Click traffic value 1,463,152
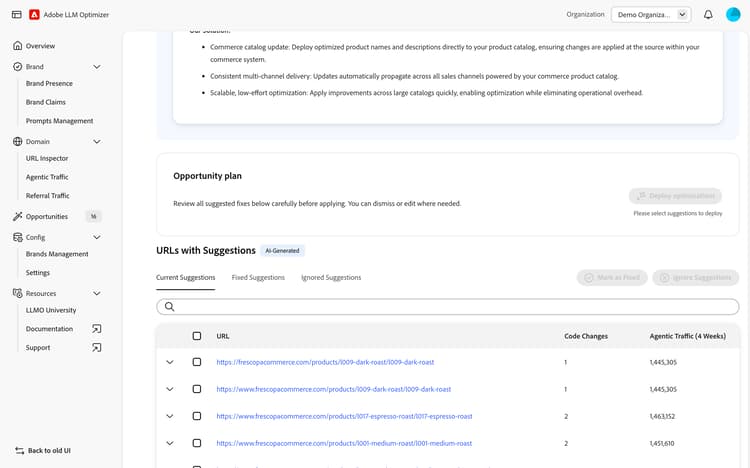750x468 pixels. [662, 416]
